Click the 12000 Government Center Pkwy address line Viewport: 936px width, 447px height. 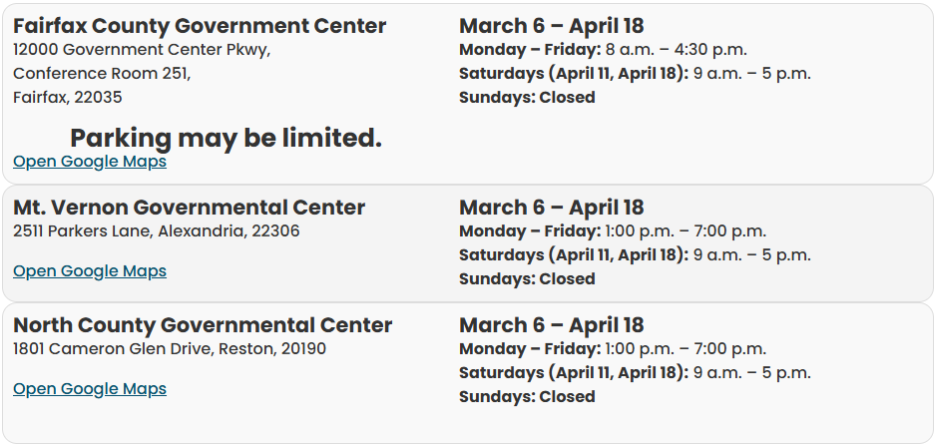pyautogui.click(x=142, y=49)
